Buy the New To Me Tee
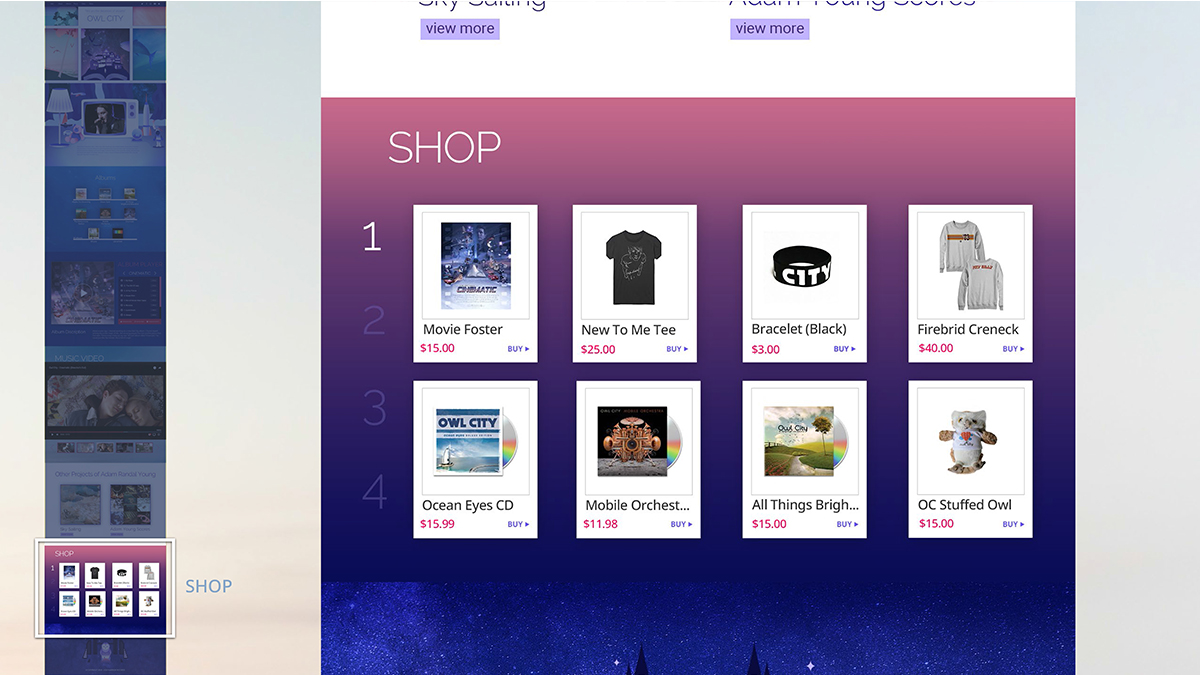This screenshot has width=1200, height=675. pos(677,349)
